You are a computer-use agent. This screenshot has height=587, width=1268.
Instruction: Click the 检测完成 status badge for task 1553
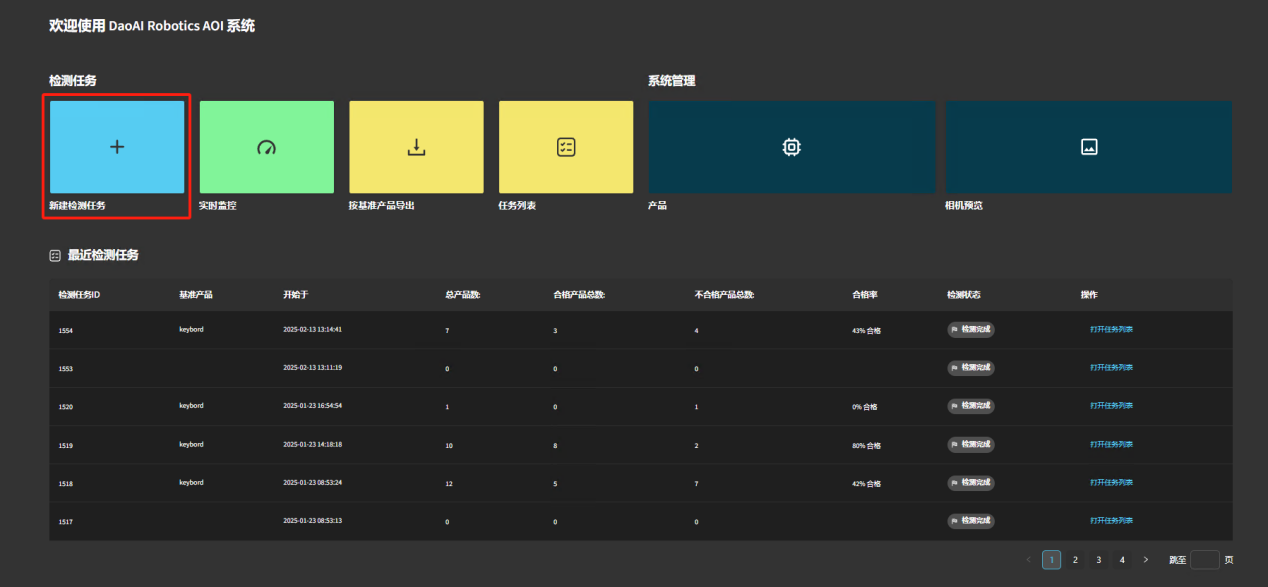point(971,367)
